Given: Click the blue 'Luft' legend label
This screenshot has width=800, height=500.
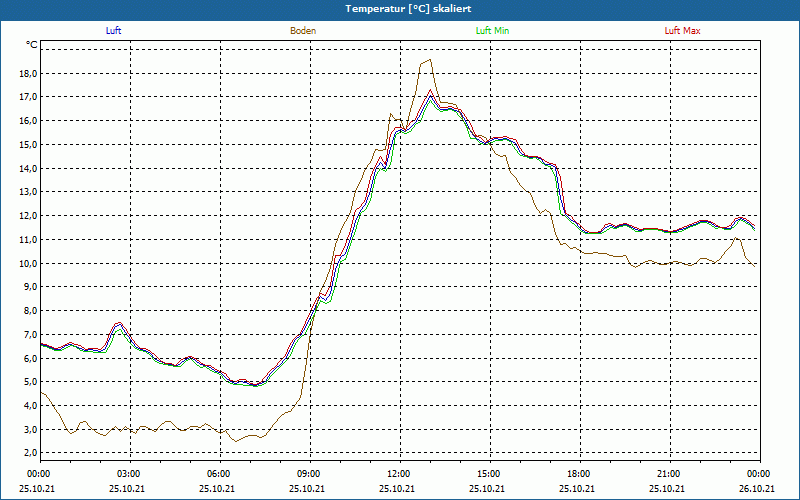Looking at the screenshot, I should pos(113,31).
